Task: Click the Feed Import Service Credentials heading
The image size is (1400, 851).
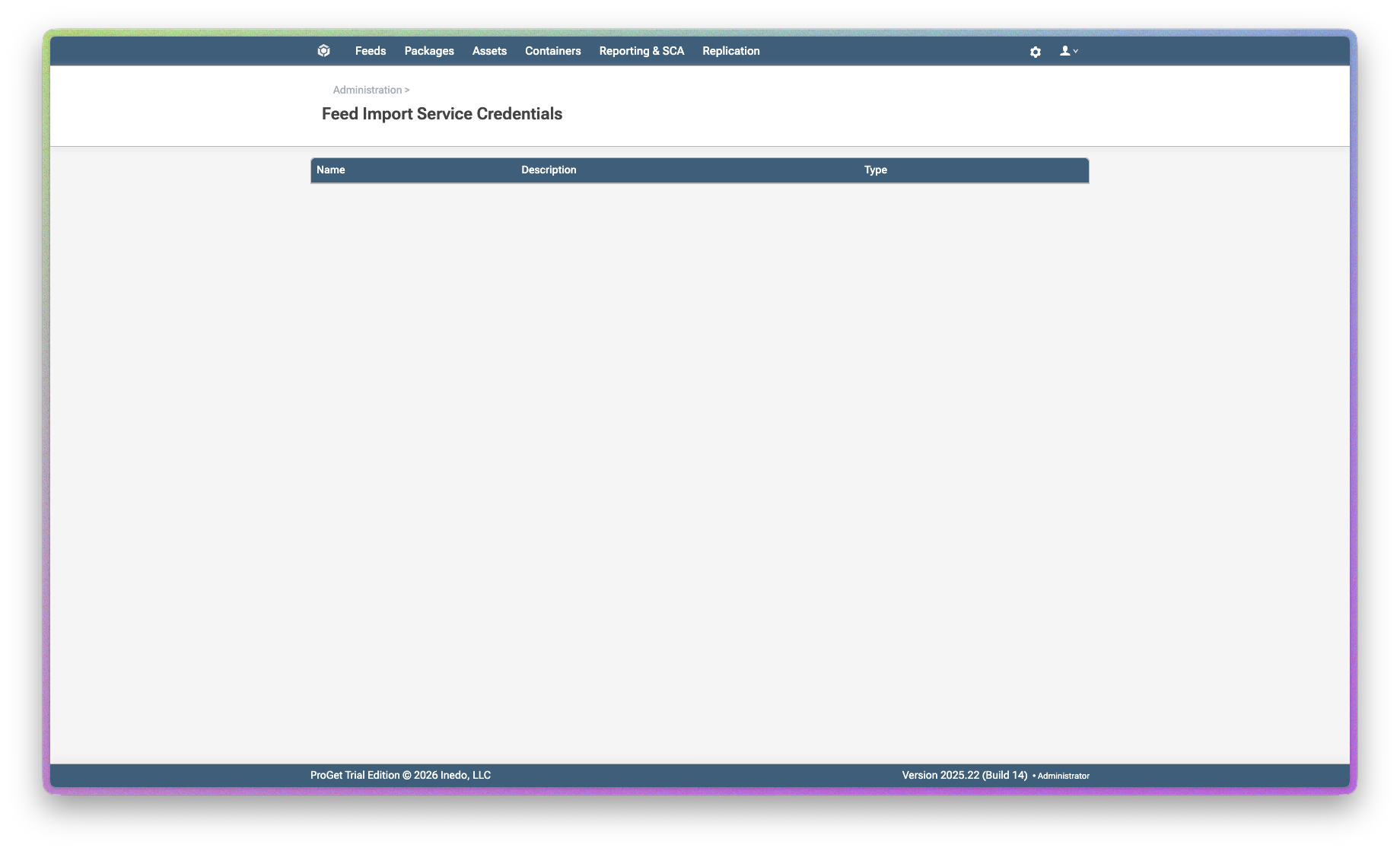Action: tap(441, 114)
